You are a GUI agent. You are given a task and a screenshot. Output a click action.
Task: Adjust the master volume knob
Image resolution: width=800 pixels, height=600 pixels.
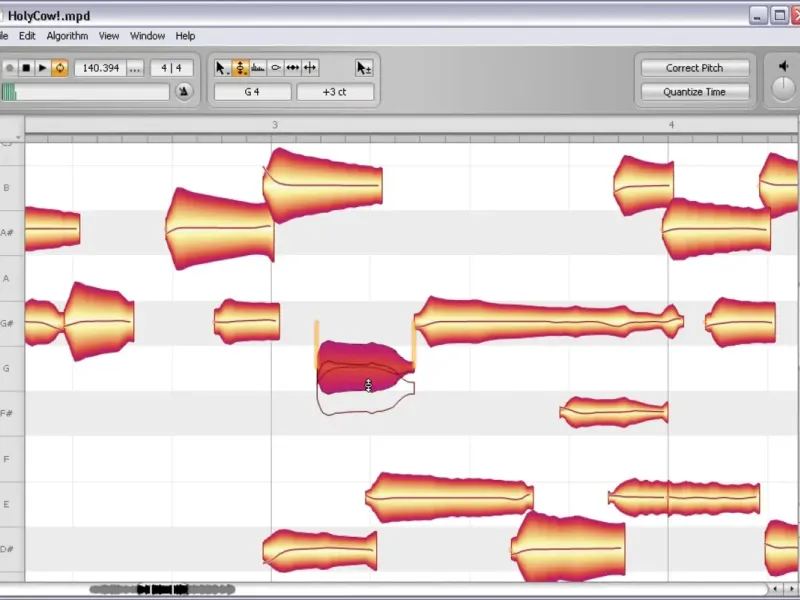[x=783, y=89]
